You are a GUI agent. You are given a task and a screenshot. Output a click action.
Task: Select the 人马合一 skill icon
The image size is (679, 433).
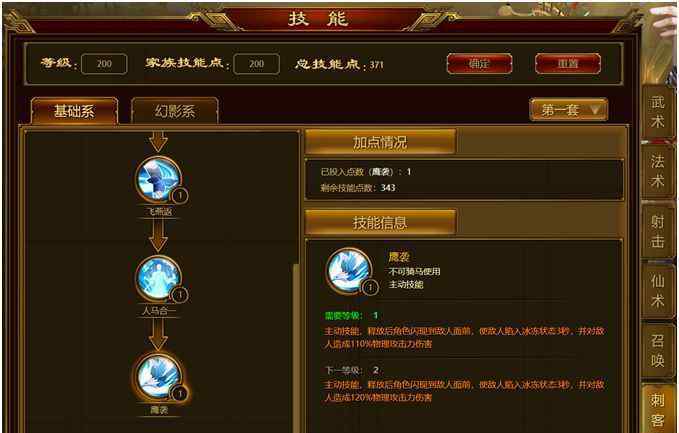point(158,278)
